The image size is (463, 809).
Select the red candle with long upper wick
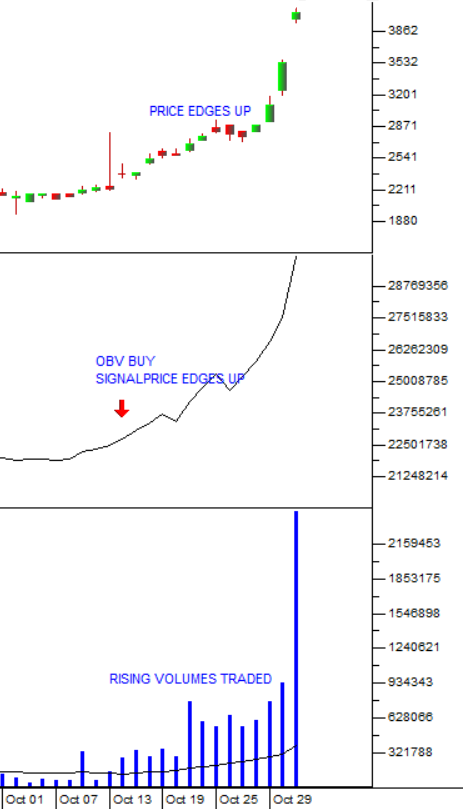(109, 161)
